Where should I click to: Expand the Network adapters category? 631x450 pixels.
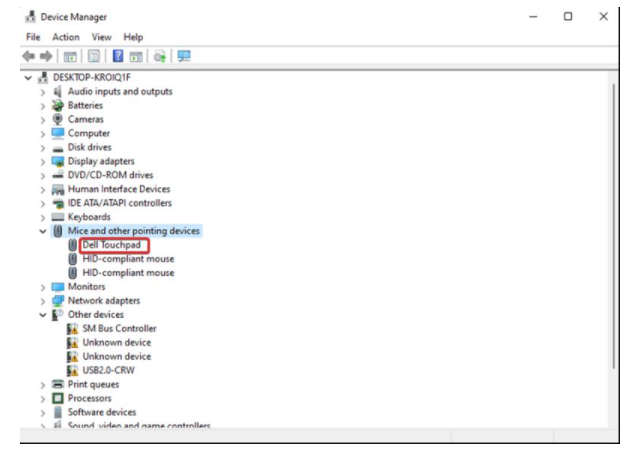pyautogui.click(x=43, y=301)
